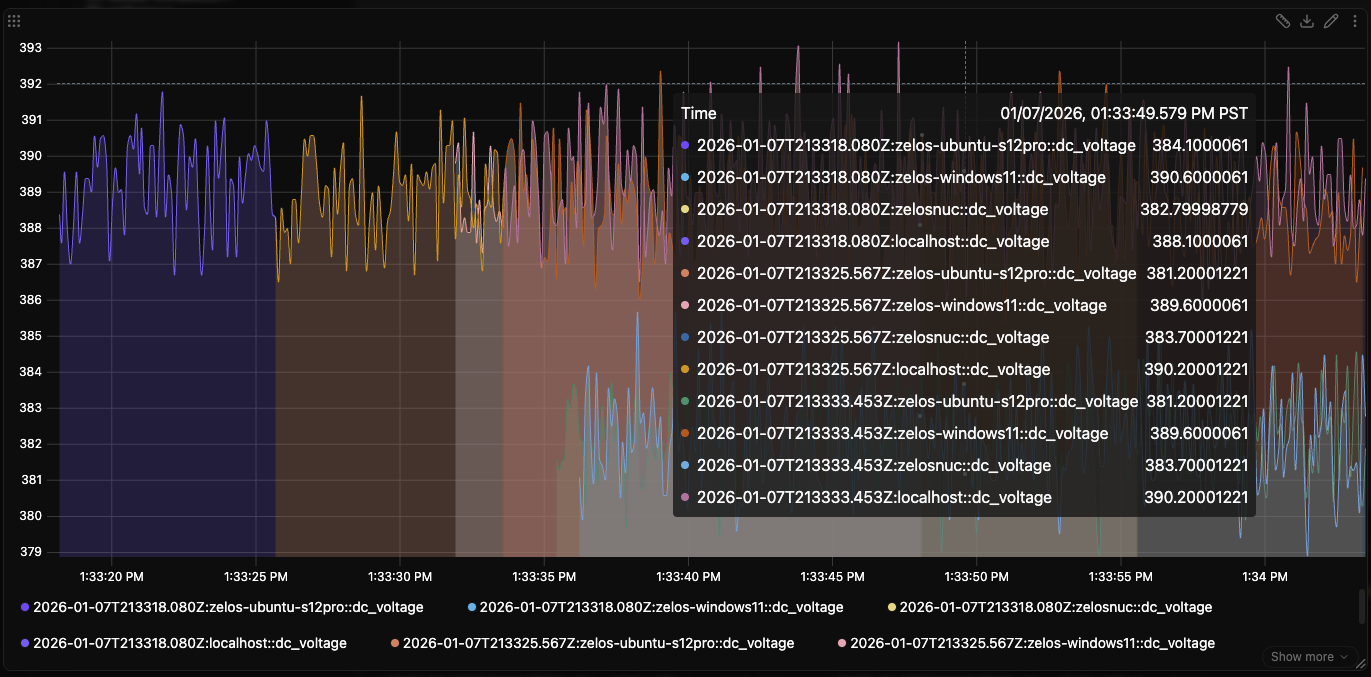The width and height of the screenshot is (1371, 677).
Task: Click the chevron next to Show more
Action: click(1343, 657)
